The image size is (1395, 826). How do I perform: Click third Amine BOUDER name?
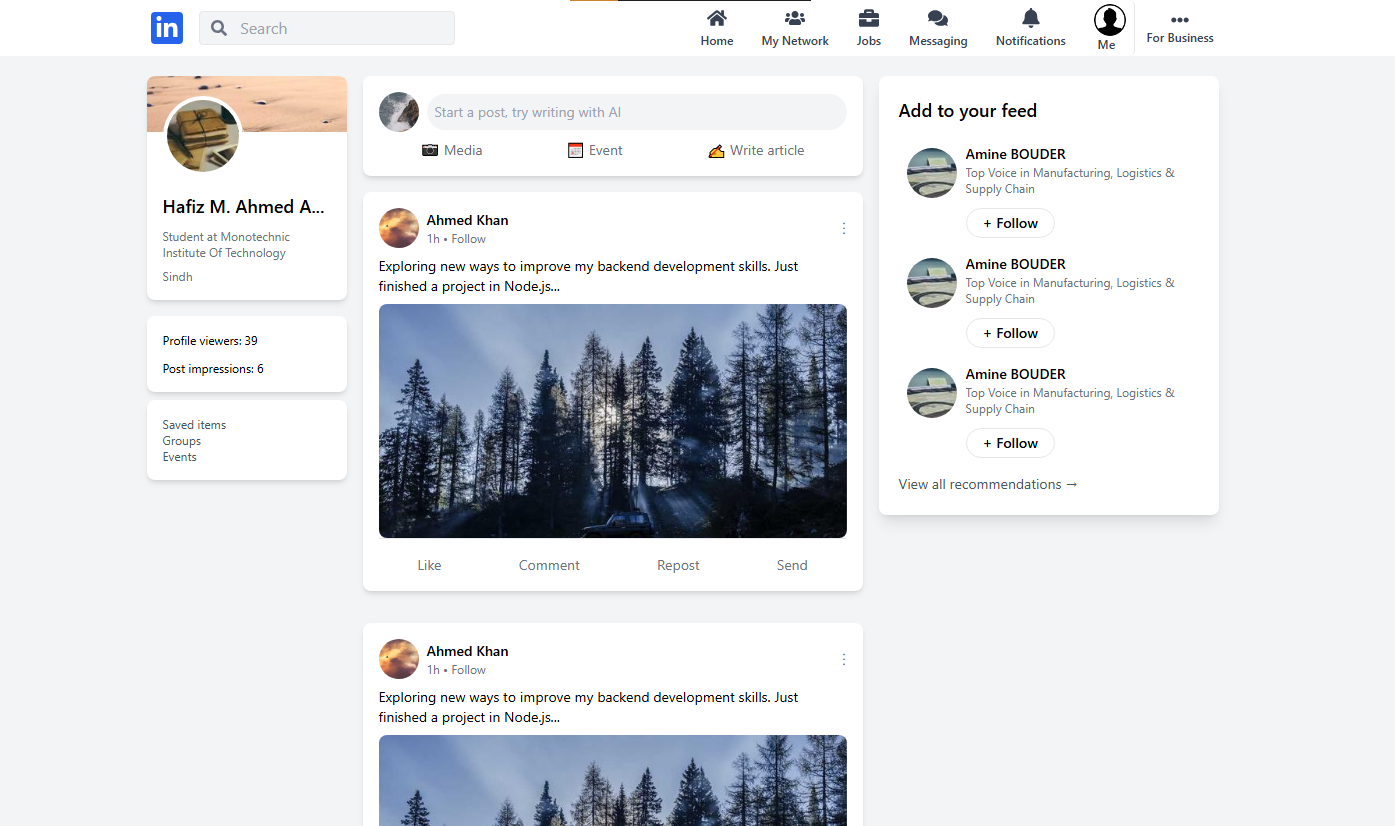pyautogui.click(x=1015, y=374)
